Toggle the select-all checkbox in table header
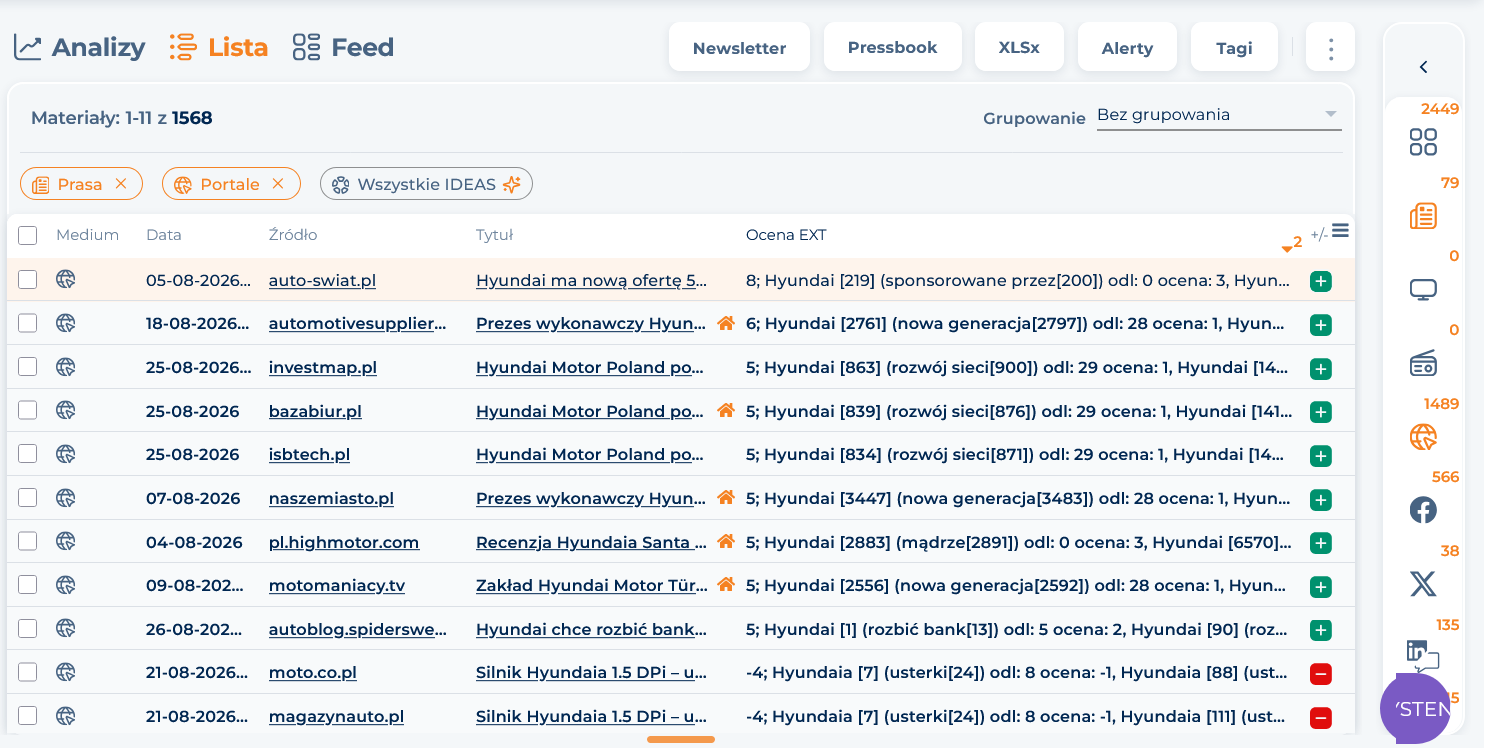Screen dimensions: 1485x748 (x=27, y=235)
